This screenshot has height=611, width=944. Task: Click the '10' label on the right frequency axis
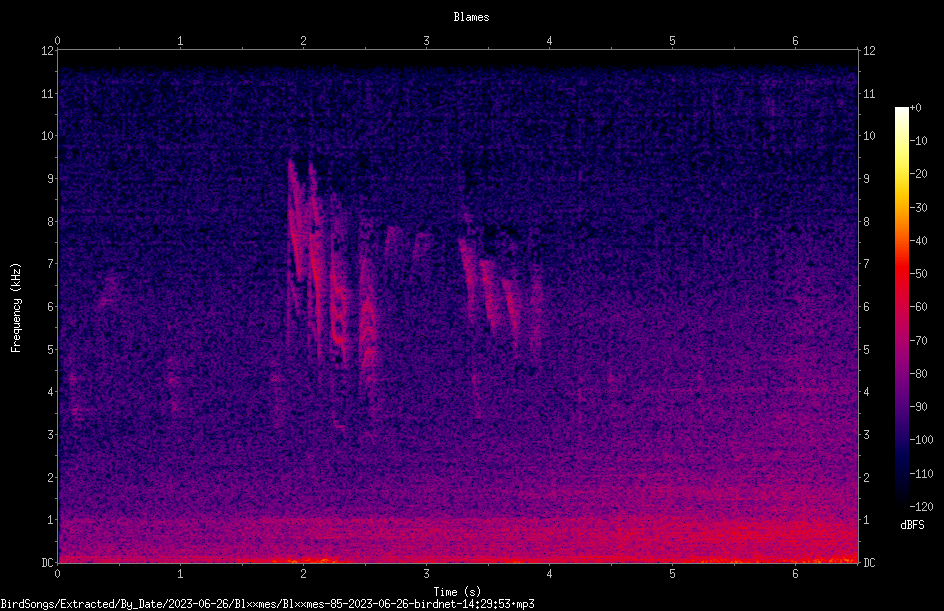tap(869, 136)
